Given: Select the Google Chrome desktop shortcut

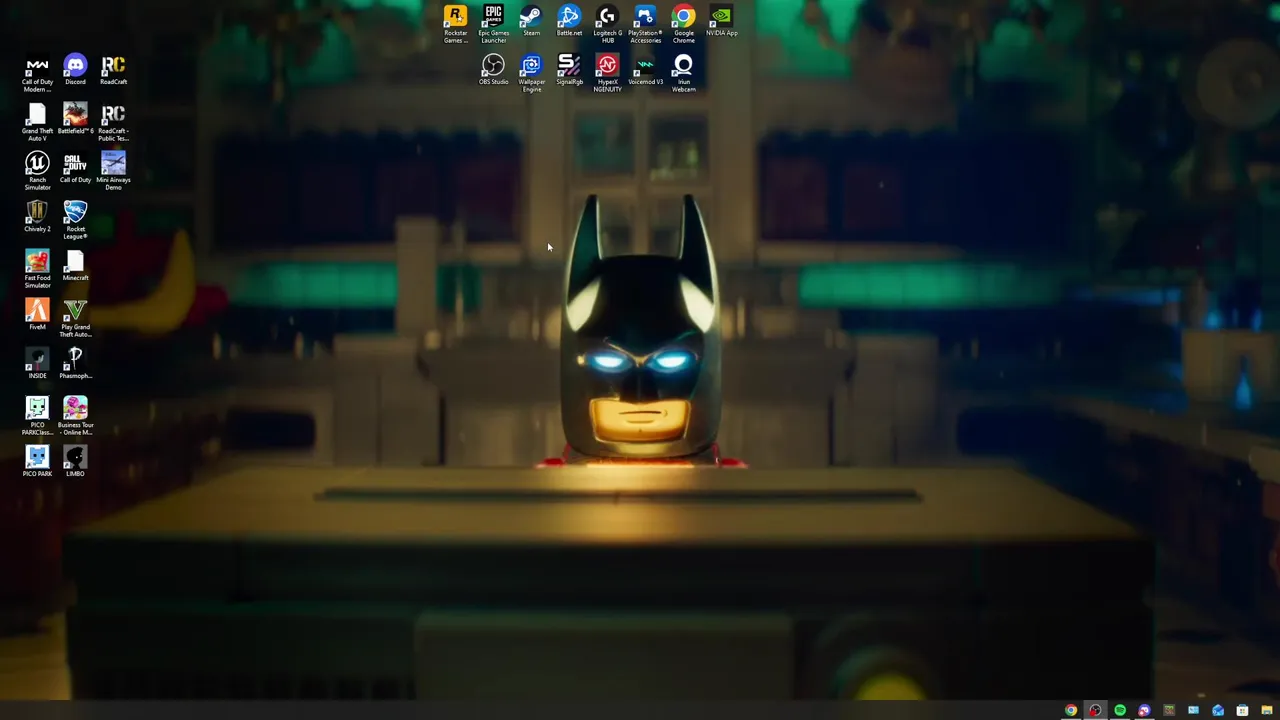Looking at the screenshot, I should [x=683, y=24].
